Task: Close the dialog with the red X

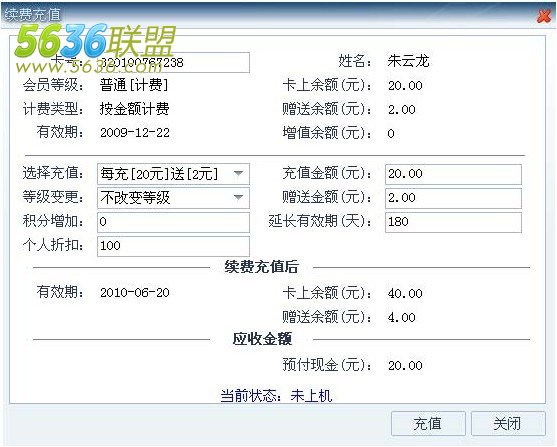Action: click(x=544, y=16)
